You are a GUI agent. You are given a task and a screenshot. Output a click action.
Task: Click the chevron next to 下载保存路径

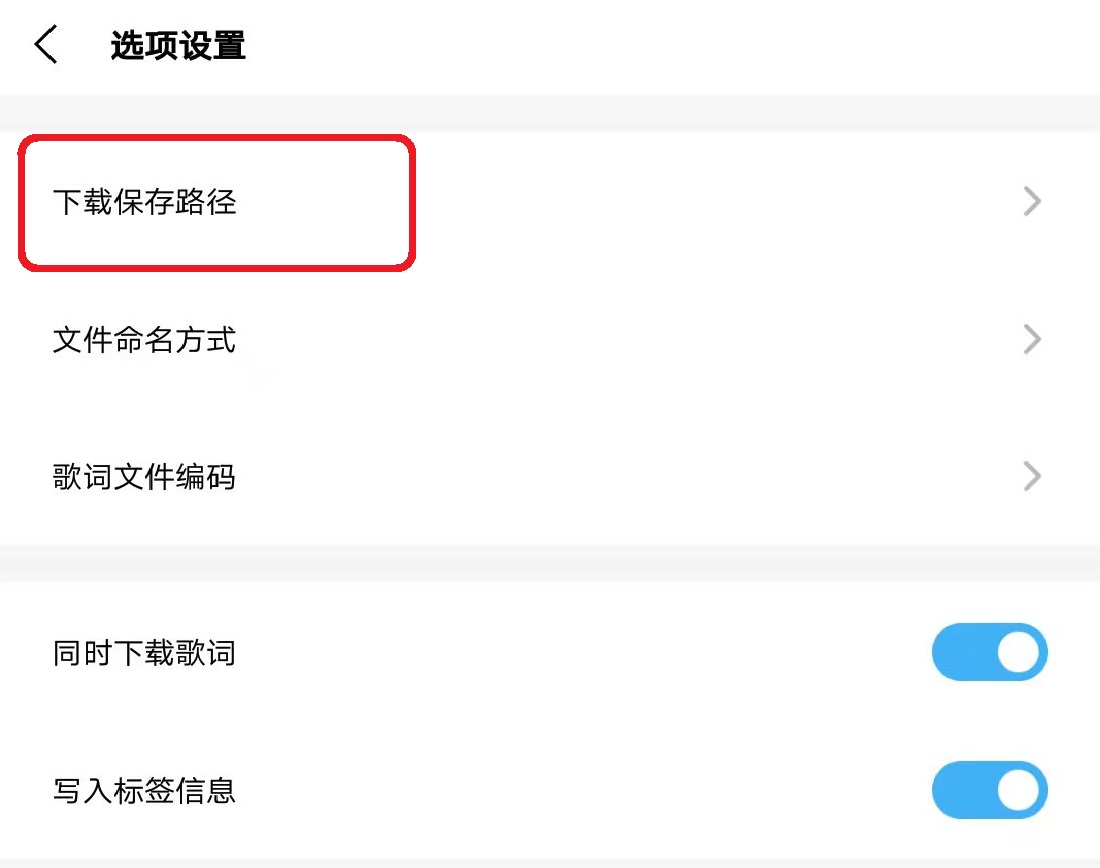[1032, 200]
